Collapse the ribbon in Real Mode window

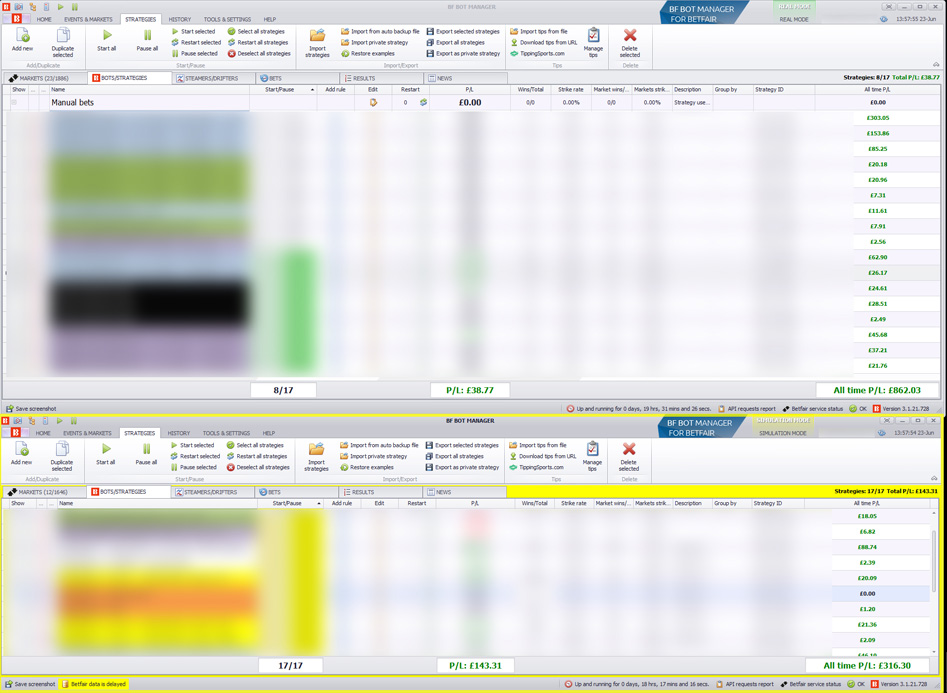[x=936, y=65]
